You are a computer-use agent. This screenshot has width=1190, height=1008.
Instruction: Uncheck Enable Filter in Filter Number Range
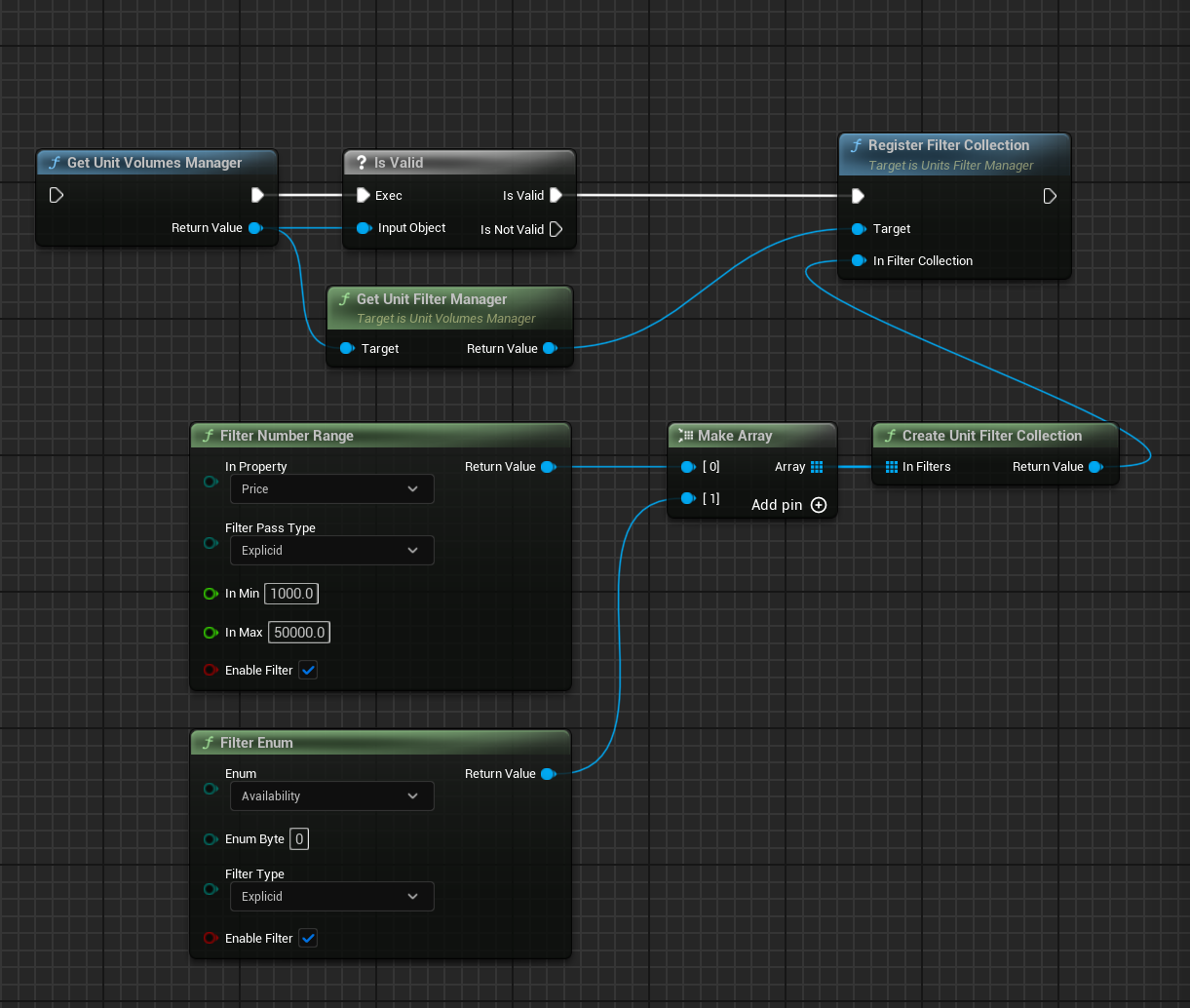pyautogui.click(x=308, y=671)
